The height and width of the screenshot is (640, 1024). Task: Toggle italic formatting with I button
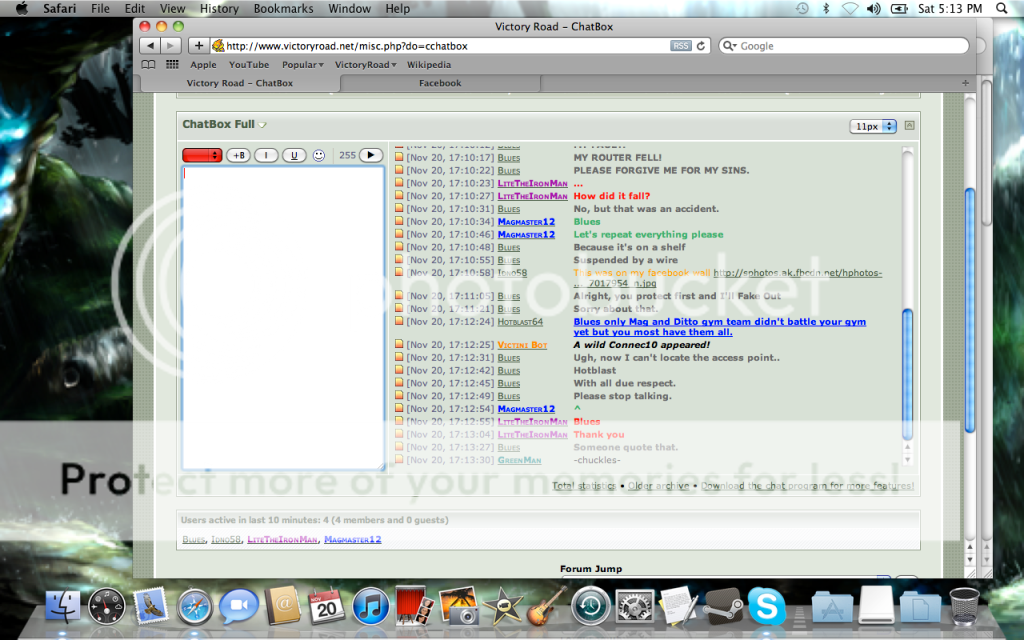pos(266,155)
